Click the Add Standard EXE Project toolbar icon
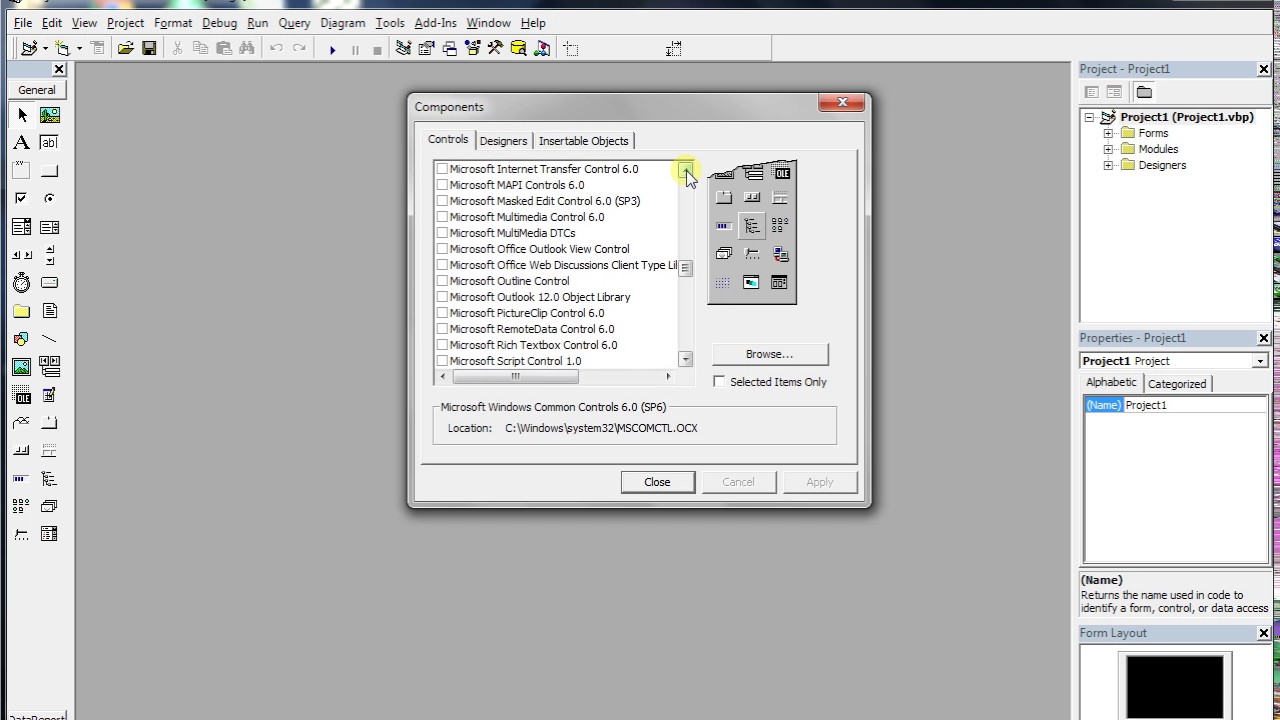 point(29,48)
